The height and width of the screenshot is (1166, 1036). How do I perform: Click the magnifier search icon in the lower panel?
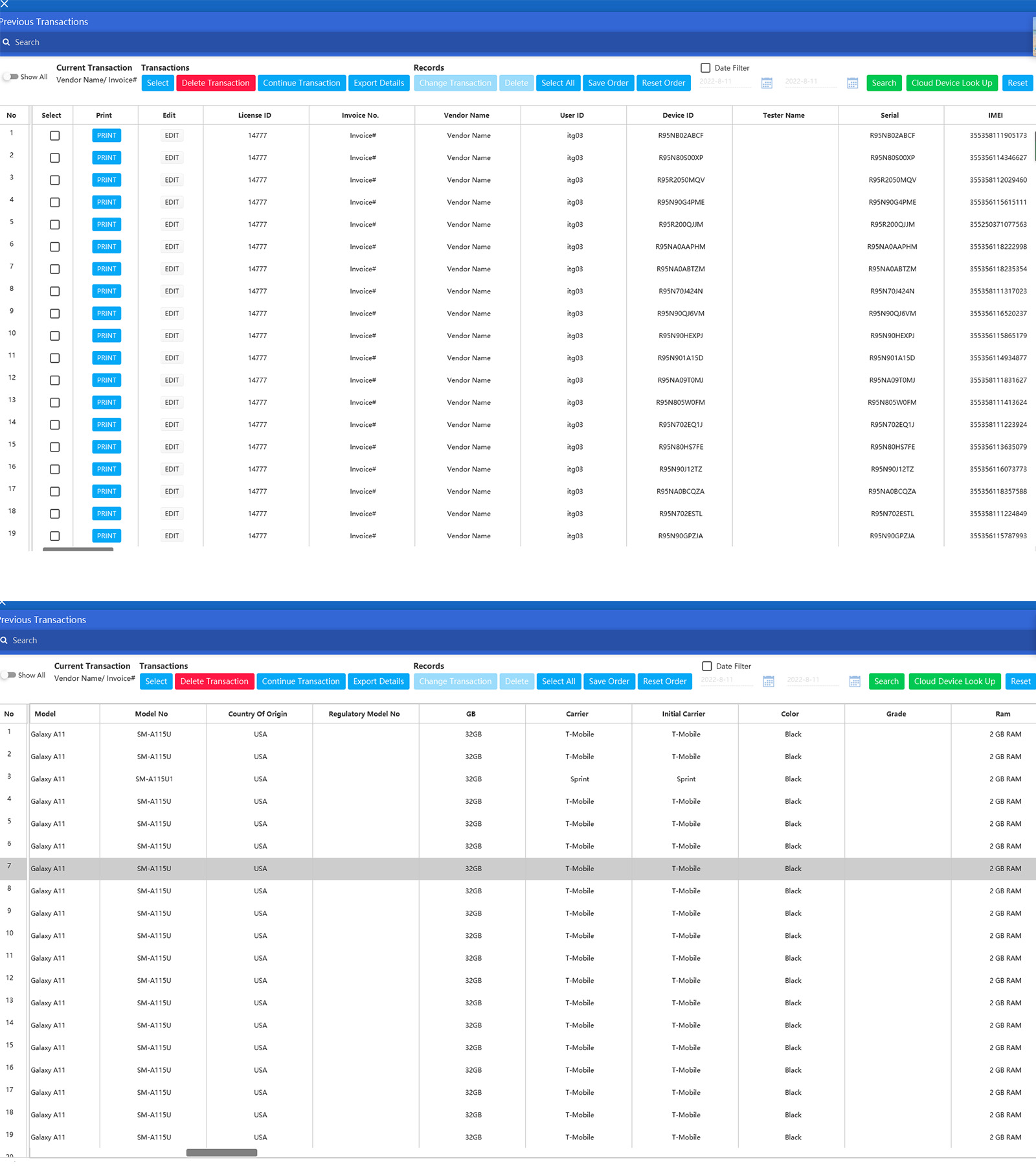click(x=4, y=640)
